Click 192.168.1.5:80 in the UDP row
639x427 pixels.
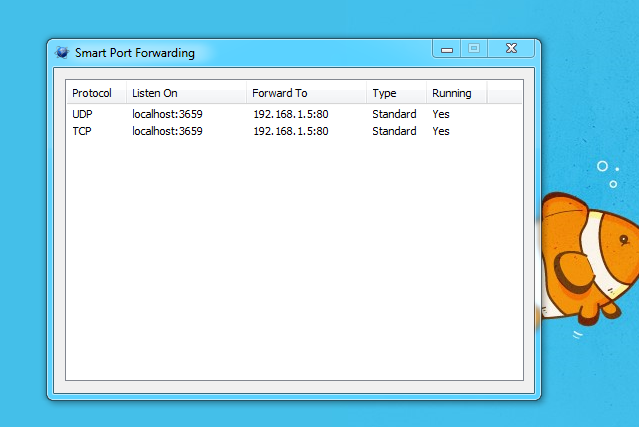[291, 114]
